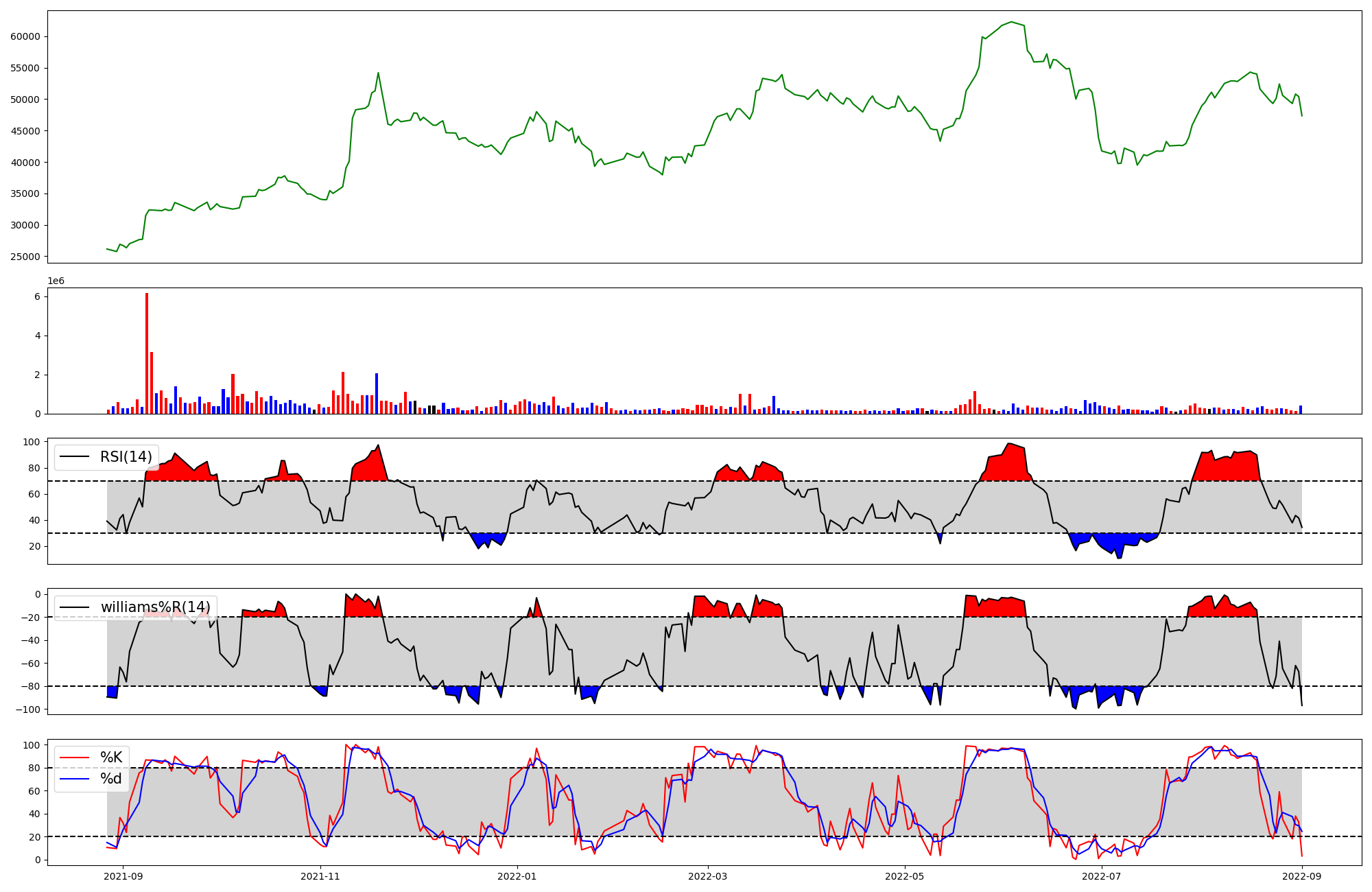Click the RSI(14) legend label
Viewport: 1372px width, 892px height.
tap(126, 457)
